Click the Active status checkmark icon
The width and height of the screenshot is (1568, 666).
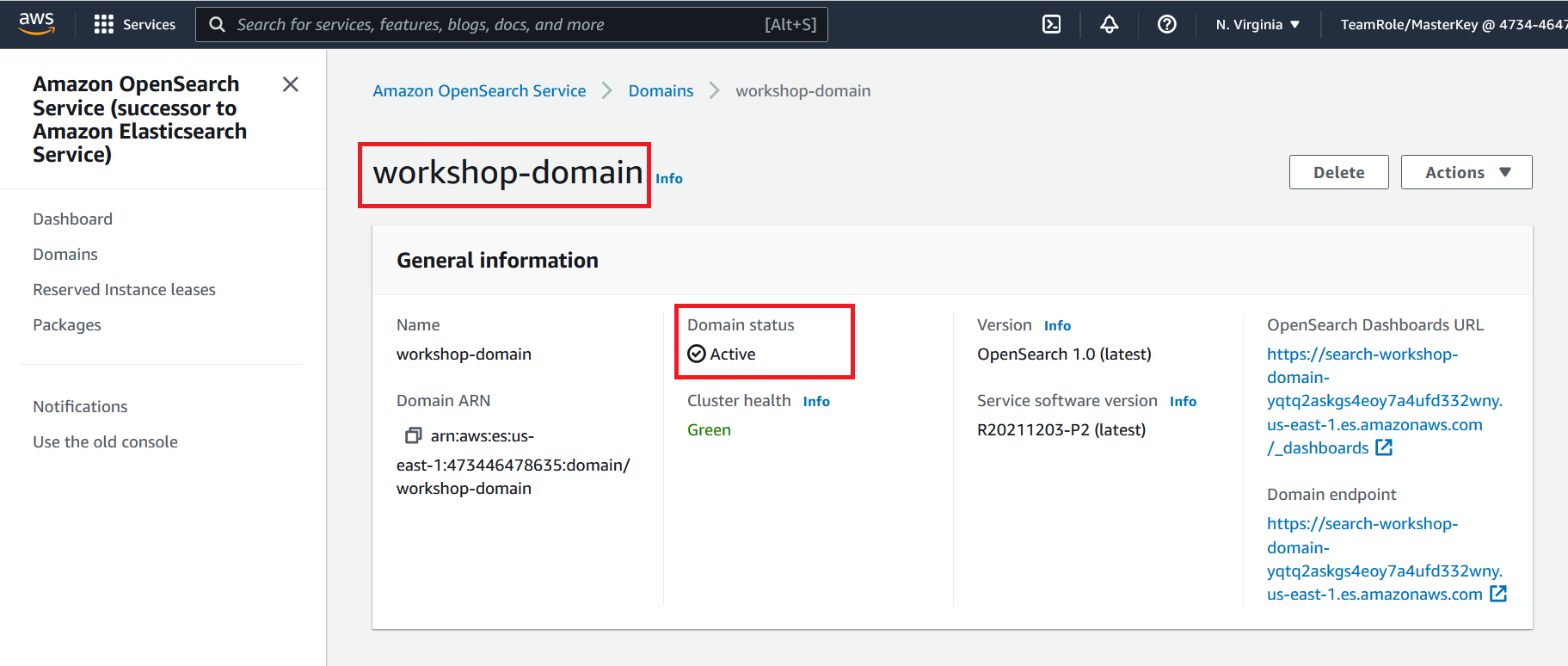pyautogui.click(x=697, y=354)
